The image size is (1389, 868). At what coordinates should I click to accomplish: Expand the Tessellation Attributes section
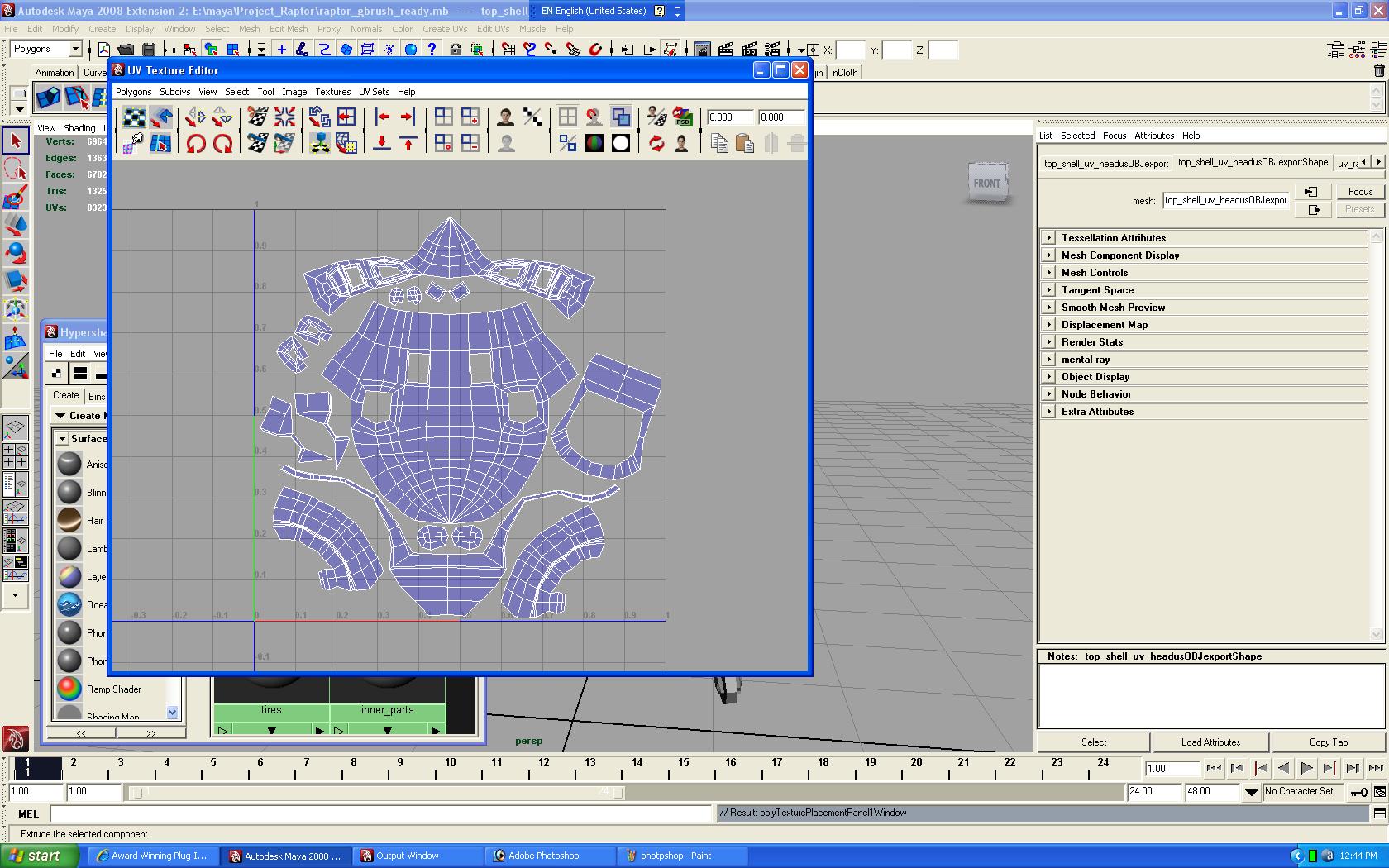1048,238
